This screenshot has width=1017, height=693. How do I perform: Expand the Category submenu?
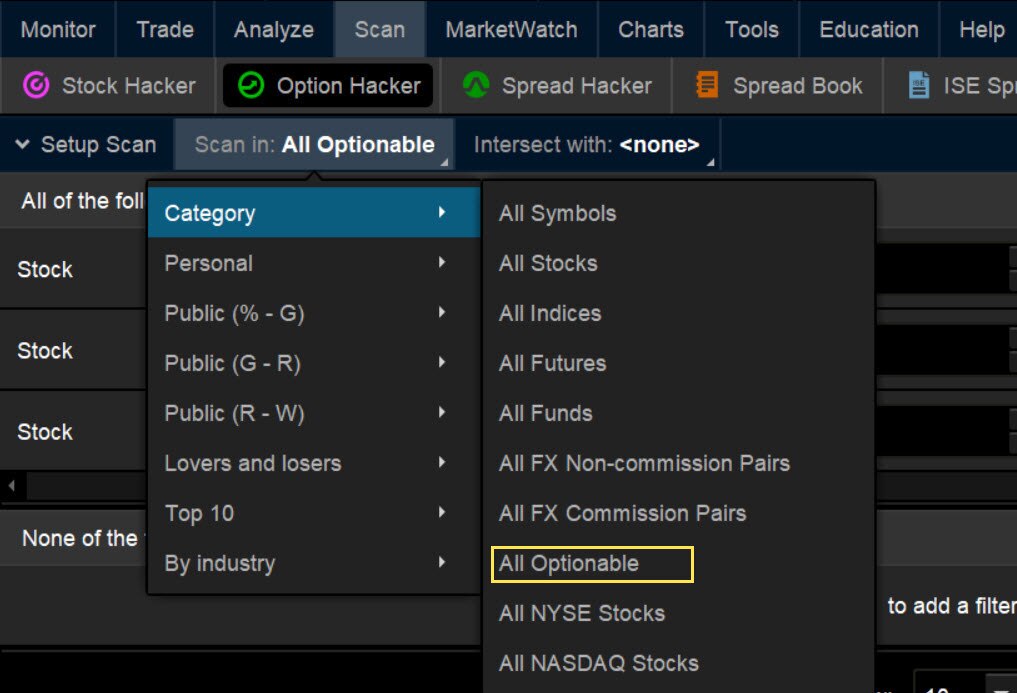click(314, 213)
